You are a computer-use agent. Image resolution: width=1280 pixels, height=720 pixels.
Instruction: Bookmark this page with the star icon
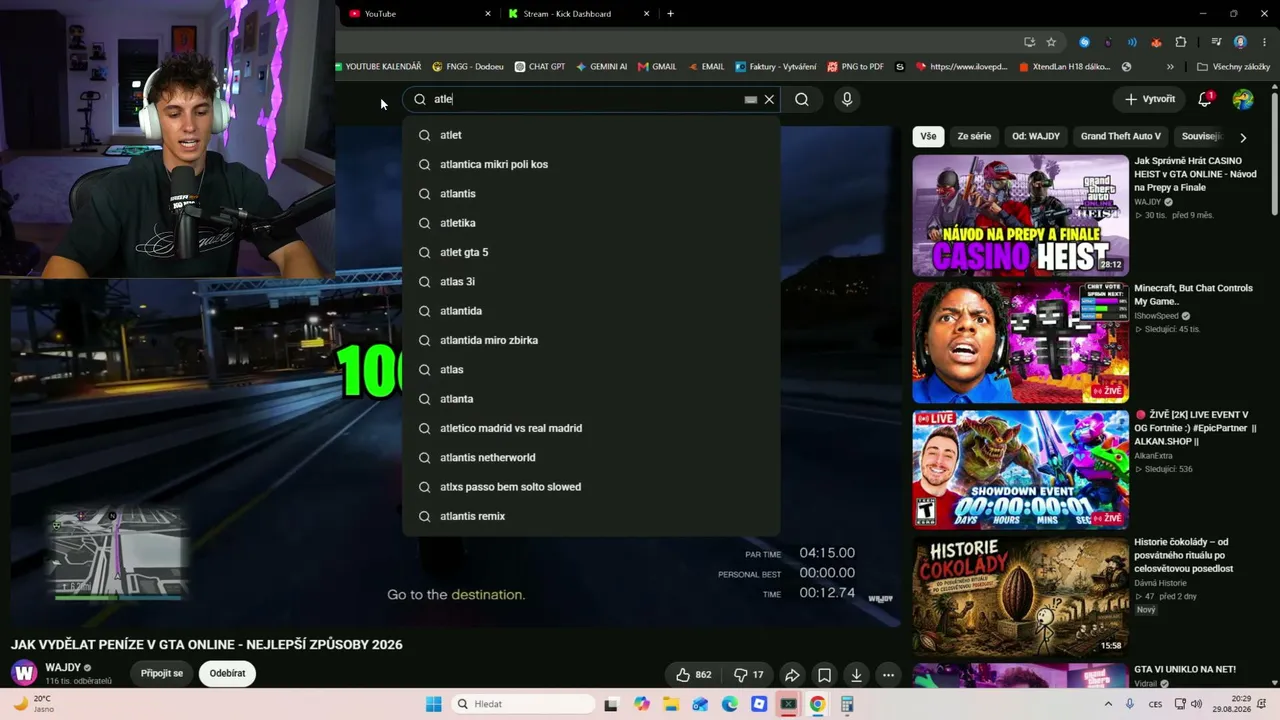click(1051, 42)
